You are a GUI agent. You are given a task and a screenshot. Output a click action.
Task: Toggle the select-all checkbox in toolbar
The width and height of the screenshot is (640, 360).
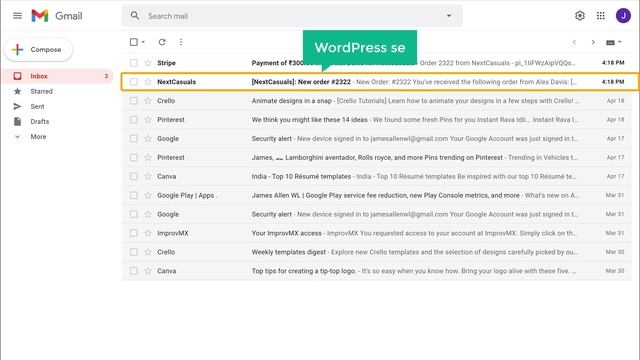click(133, 42)
